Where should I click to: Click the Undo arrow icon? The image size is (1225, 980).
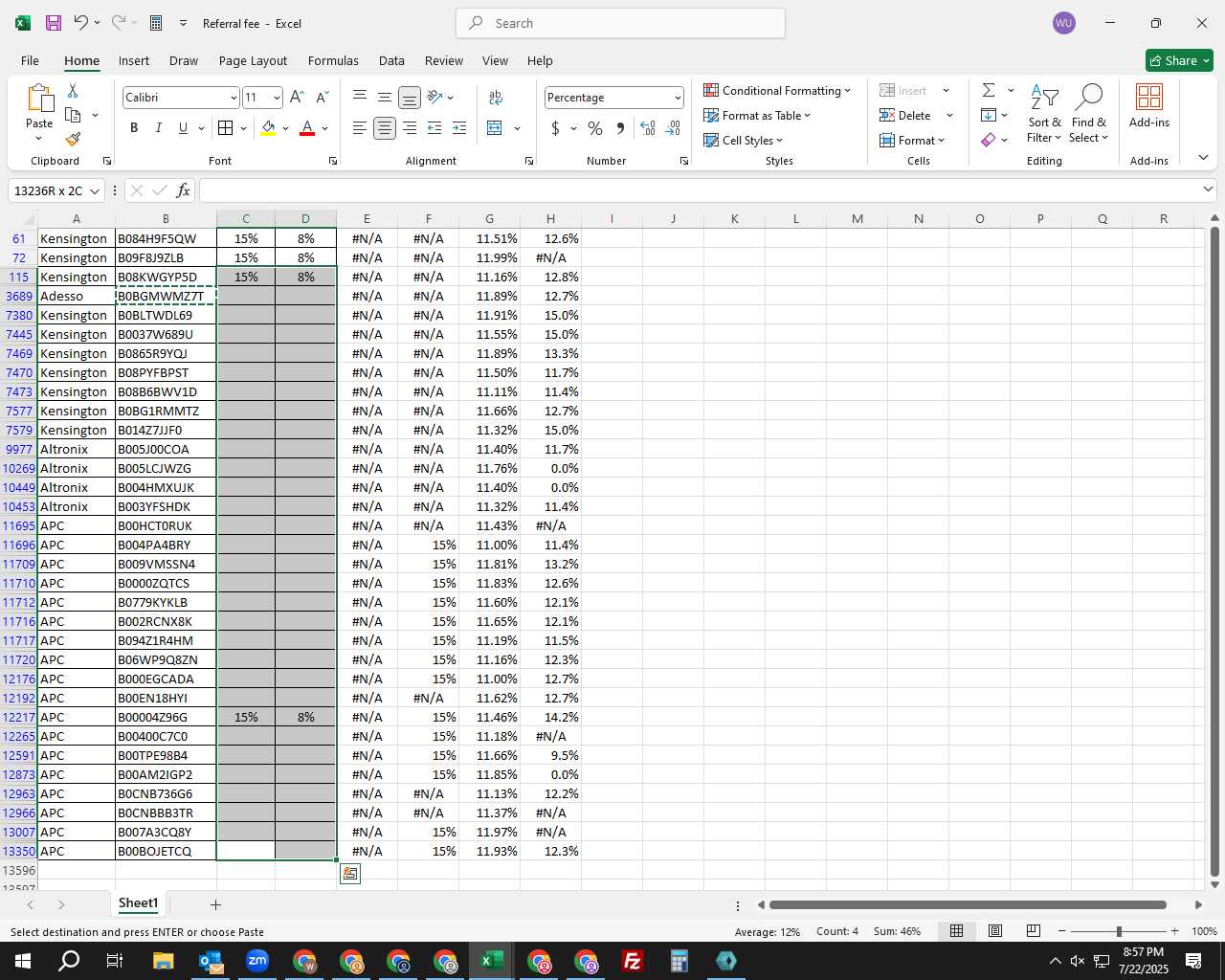click(81, 23)
